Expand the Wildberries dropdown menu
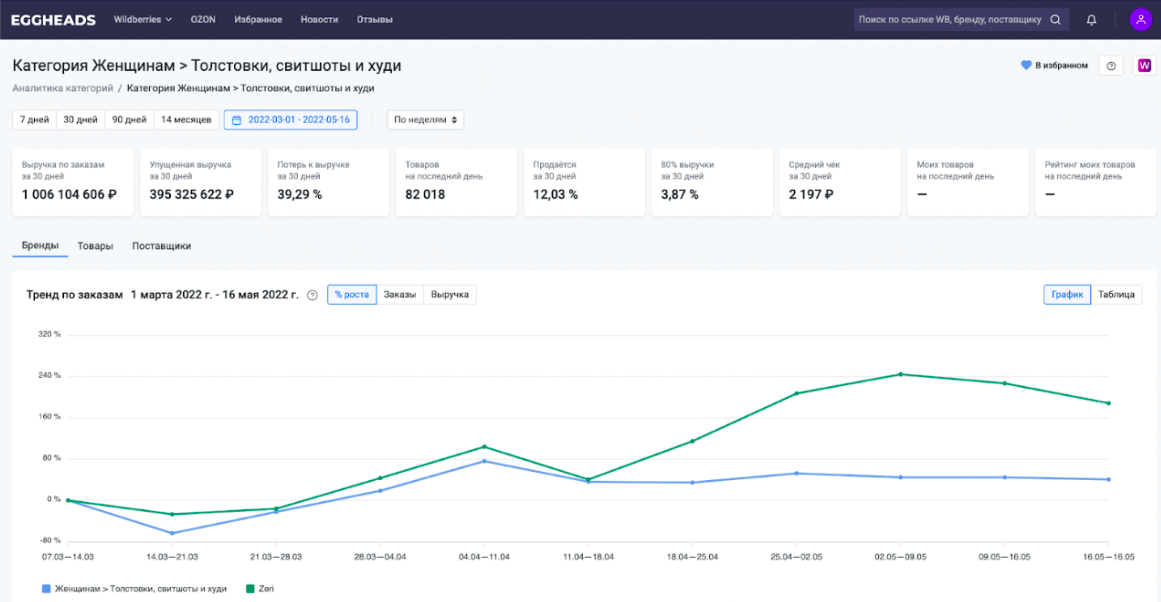The width and height of the screenshot is (1161, 602). [143, 19]
